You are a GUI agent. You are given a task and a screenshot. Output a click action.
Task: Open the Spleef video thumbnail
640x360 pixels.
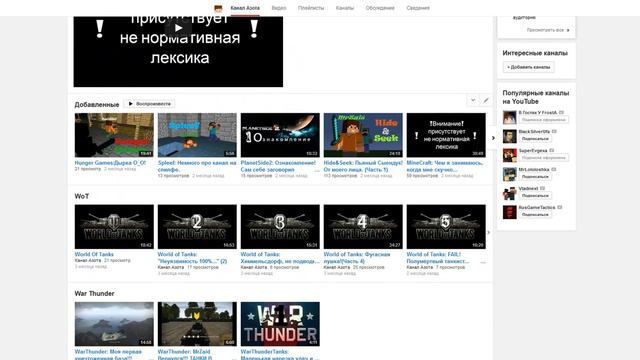tap(197, 135)
